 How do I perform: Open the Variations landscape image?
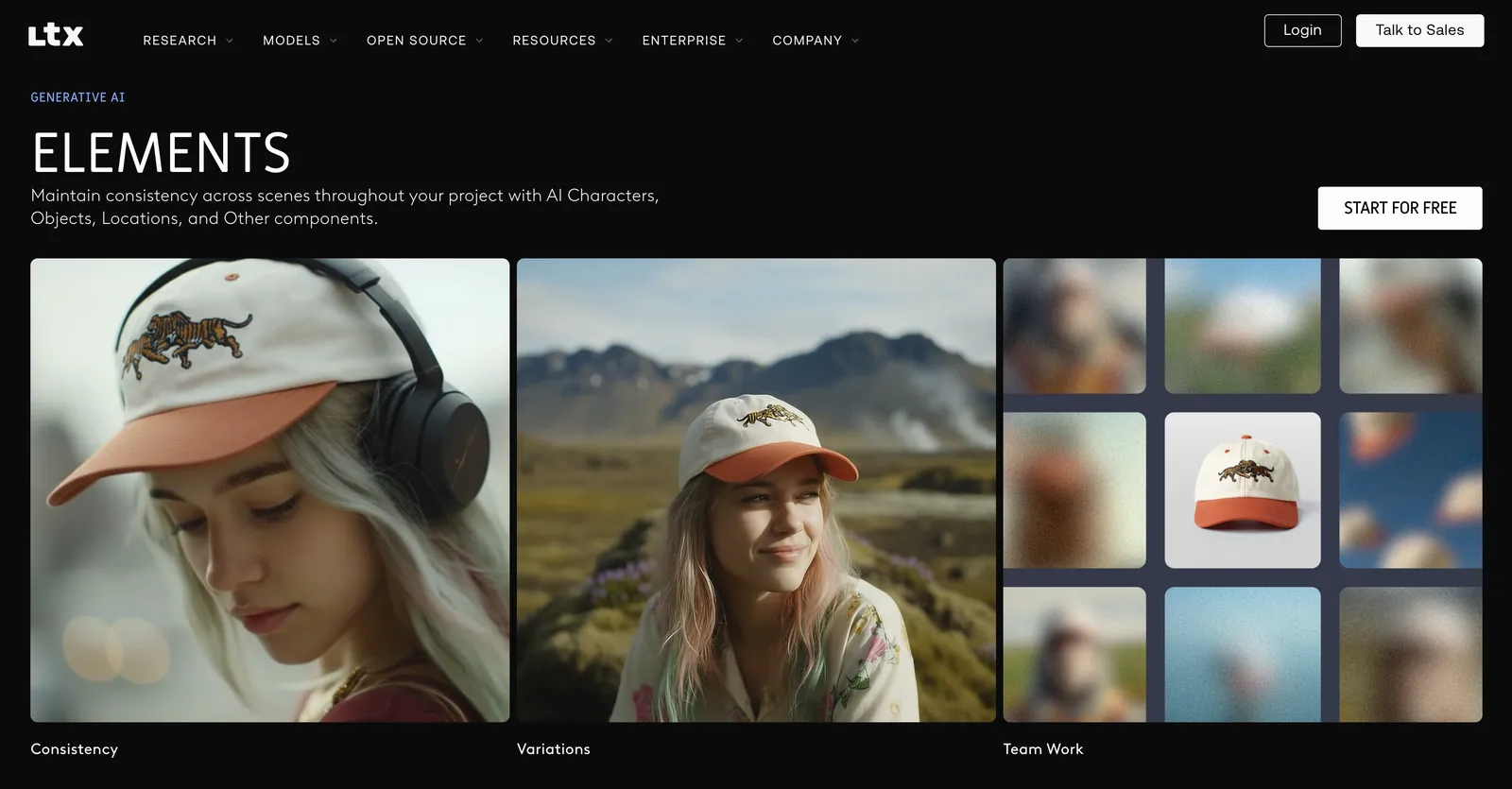tap(756, 490)
